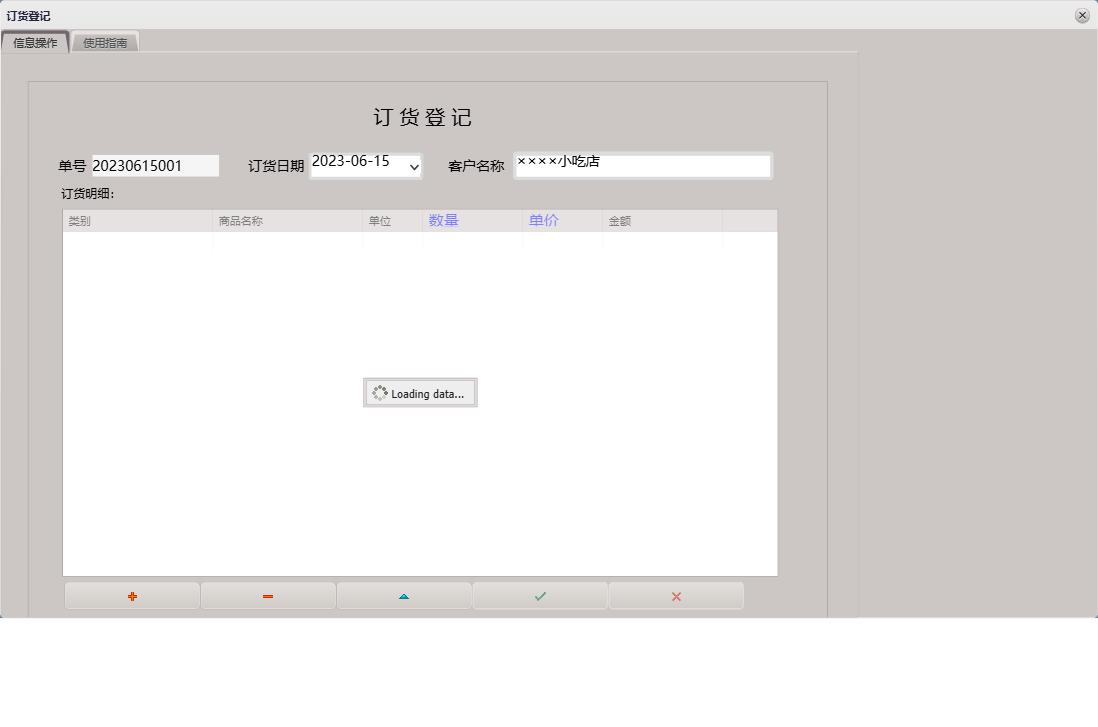Click the 订货明细 label
Image resolution: width=1098 pixels, height=727 pixels.
88,194
